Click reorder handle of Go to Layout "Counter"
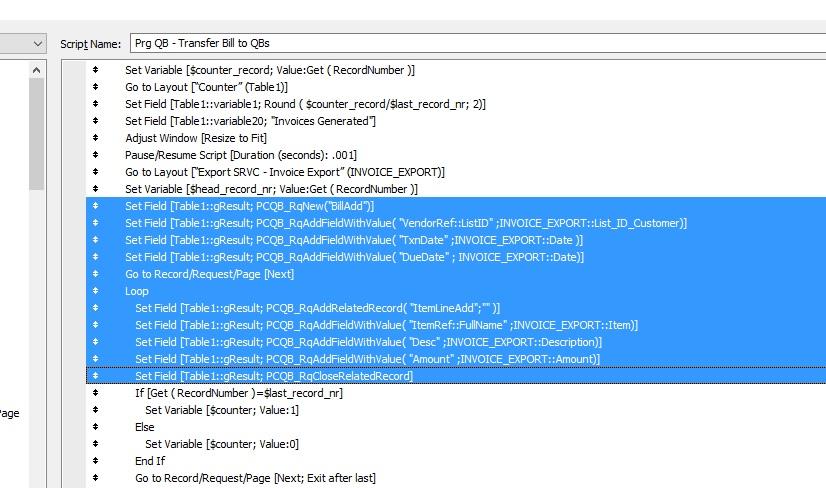This screenshot has width=826, height=488. [x=95, y=86]
